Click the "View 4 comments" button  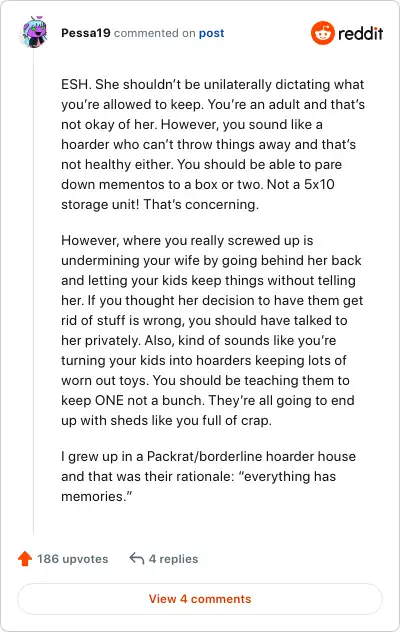[200, 599]
